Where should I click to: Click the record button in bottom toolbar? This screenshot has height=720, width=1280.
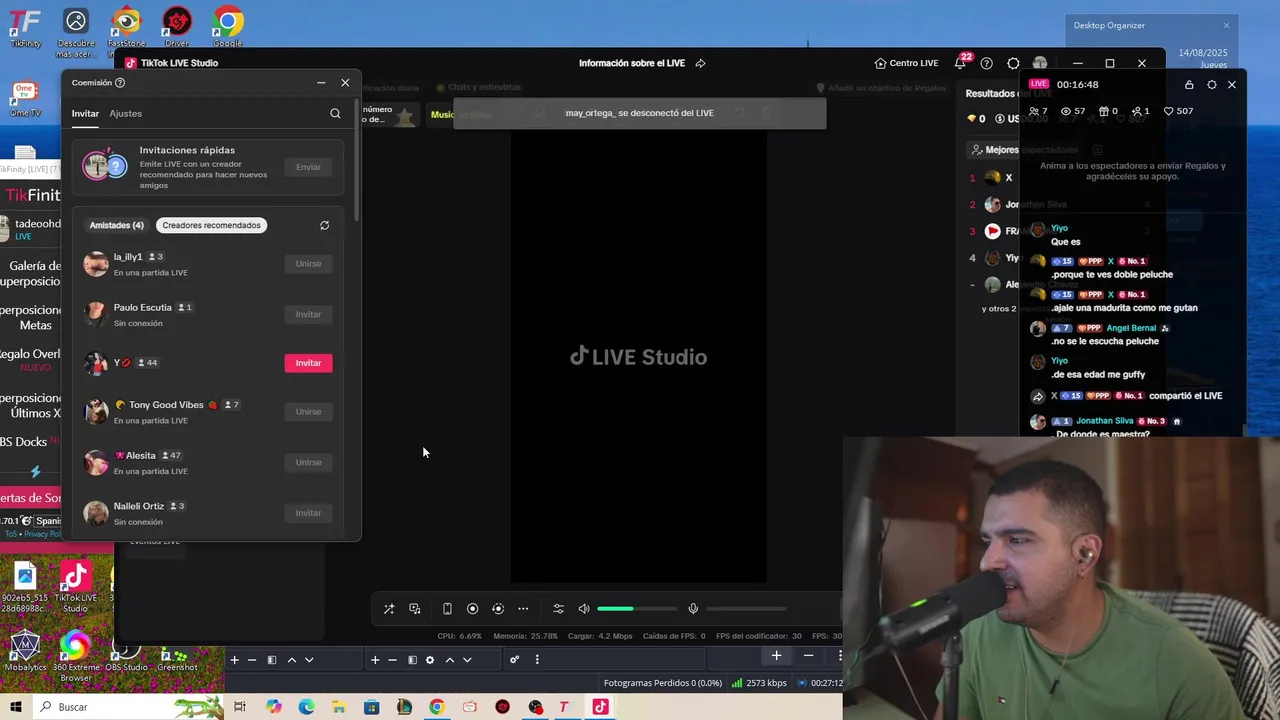point(473,609)
